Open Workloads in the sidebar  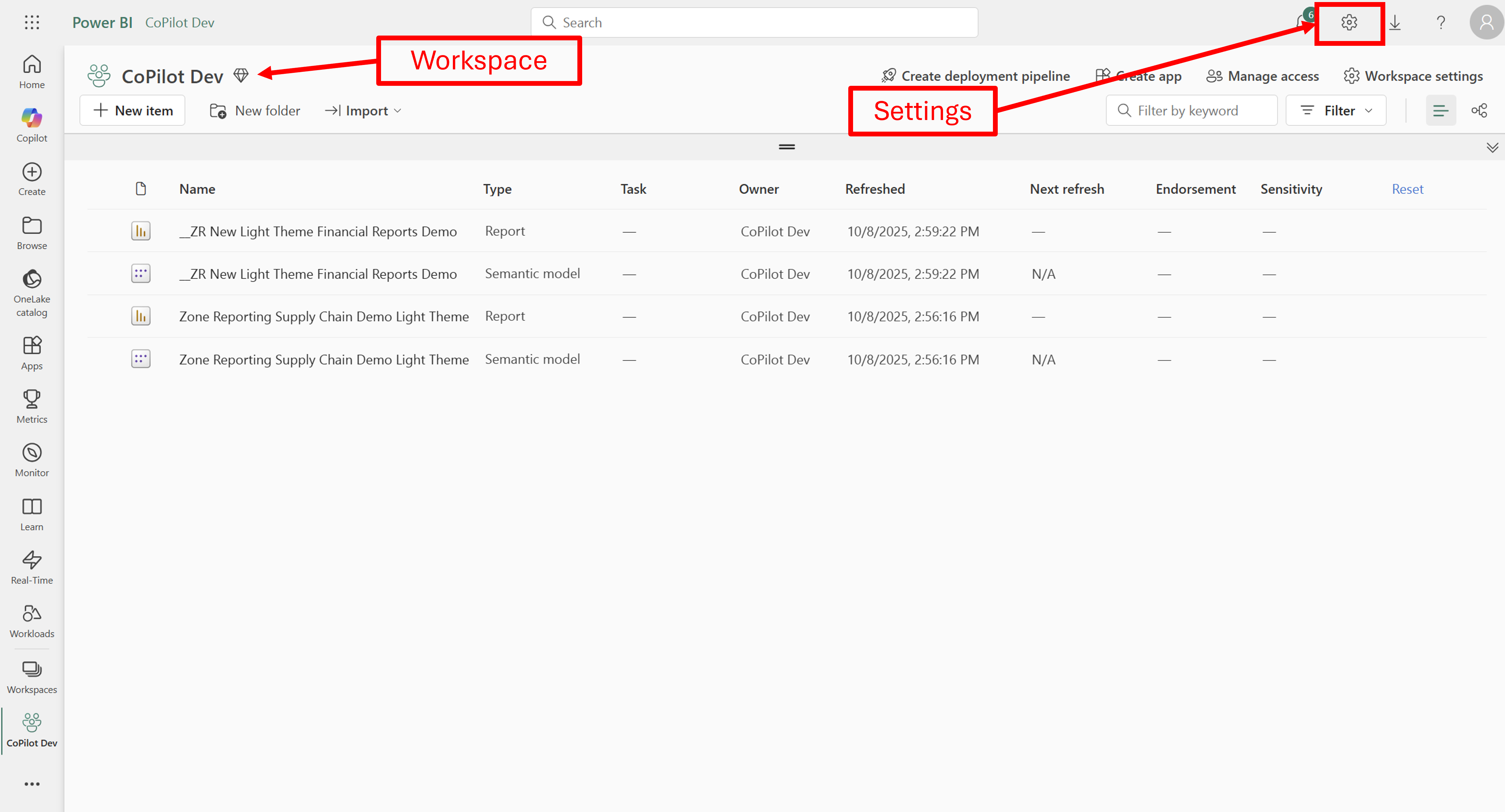tap(31, 621)
